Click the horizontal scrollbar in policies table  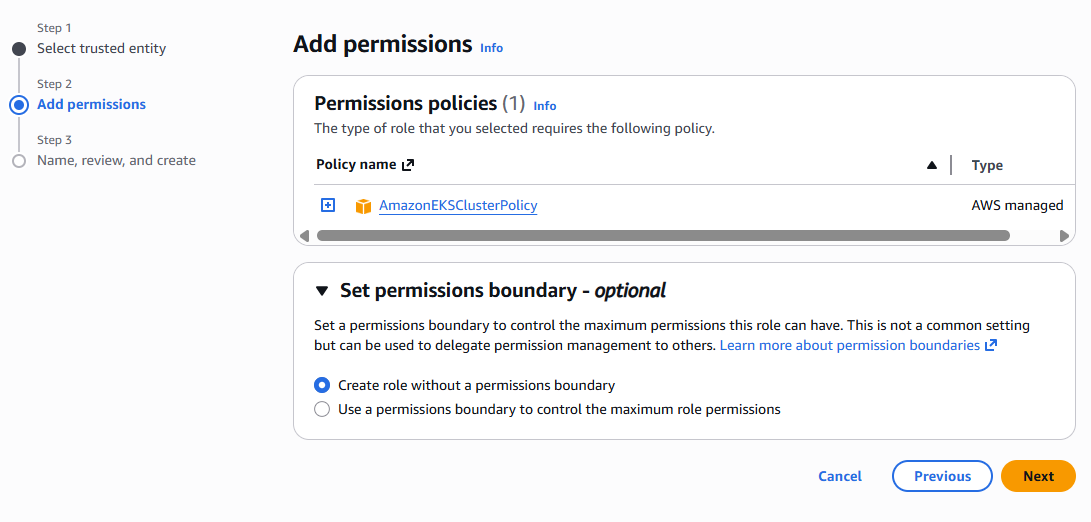662,236
